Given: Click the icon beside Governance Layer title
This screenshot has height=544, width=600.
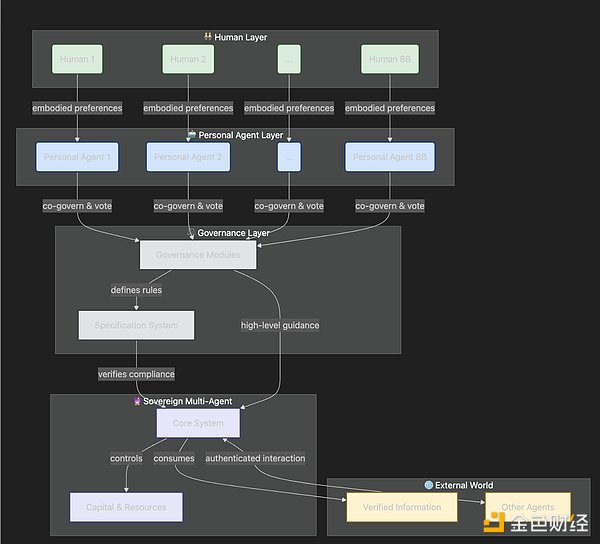Looking at the screenshot, I should pyautogui.click(x=191, y=233).
